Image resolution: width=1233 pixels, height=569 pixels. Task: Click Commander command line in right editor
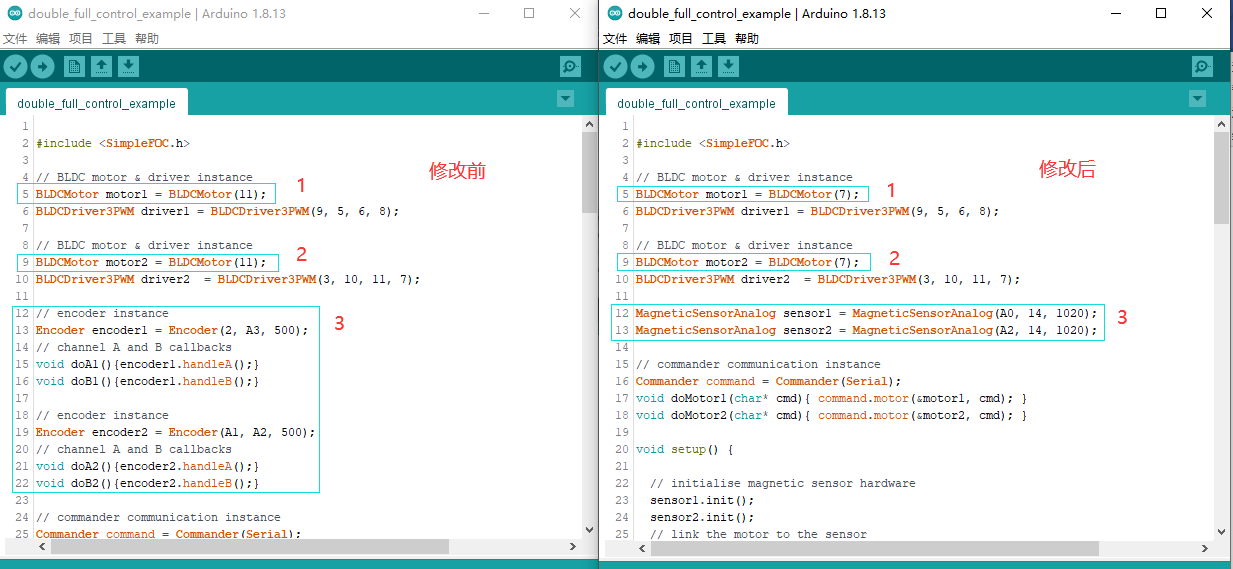point(768,381)
